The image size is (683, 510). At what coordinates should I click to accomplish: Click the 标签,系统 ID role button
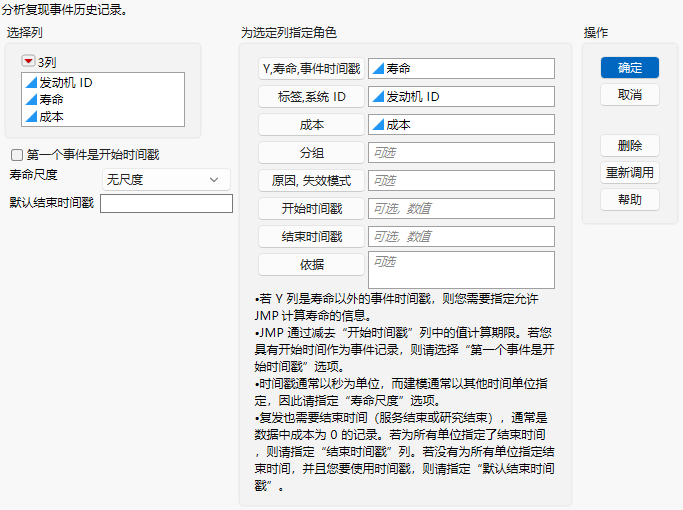point(311,97)
